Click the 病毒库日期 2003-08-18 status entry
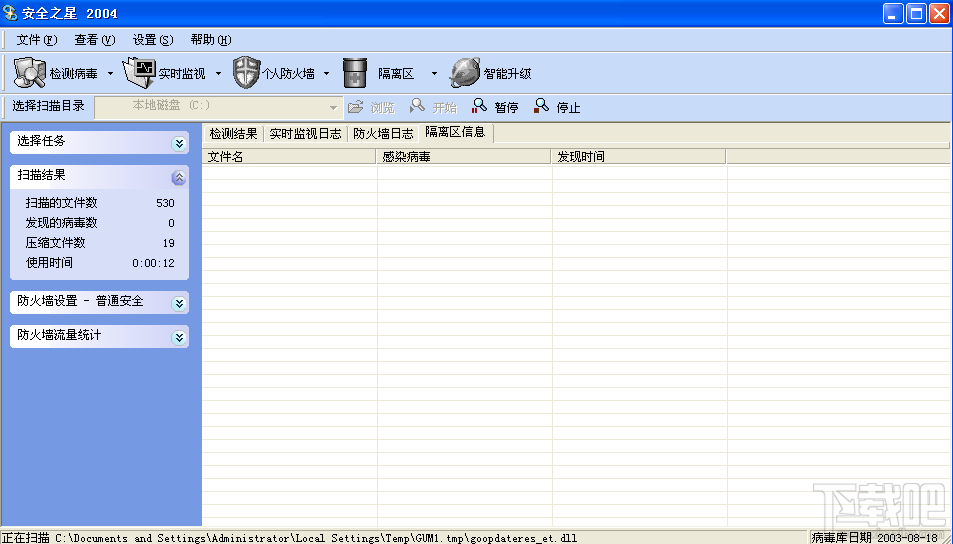The height and width of the screenshot is (544, 953). (x=875, y=538)
